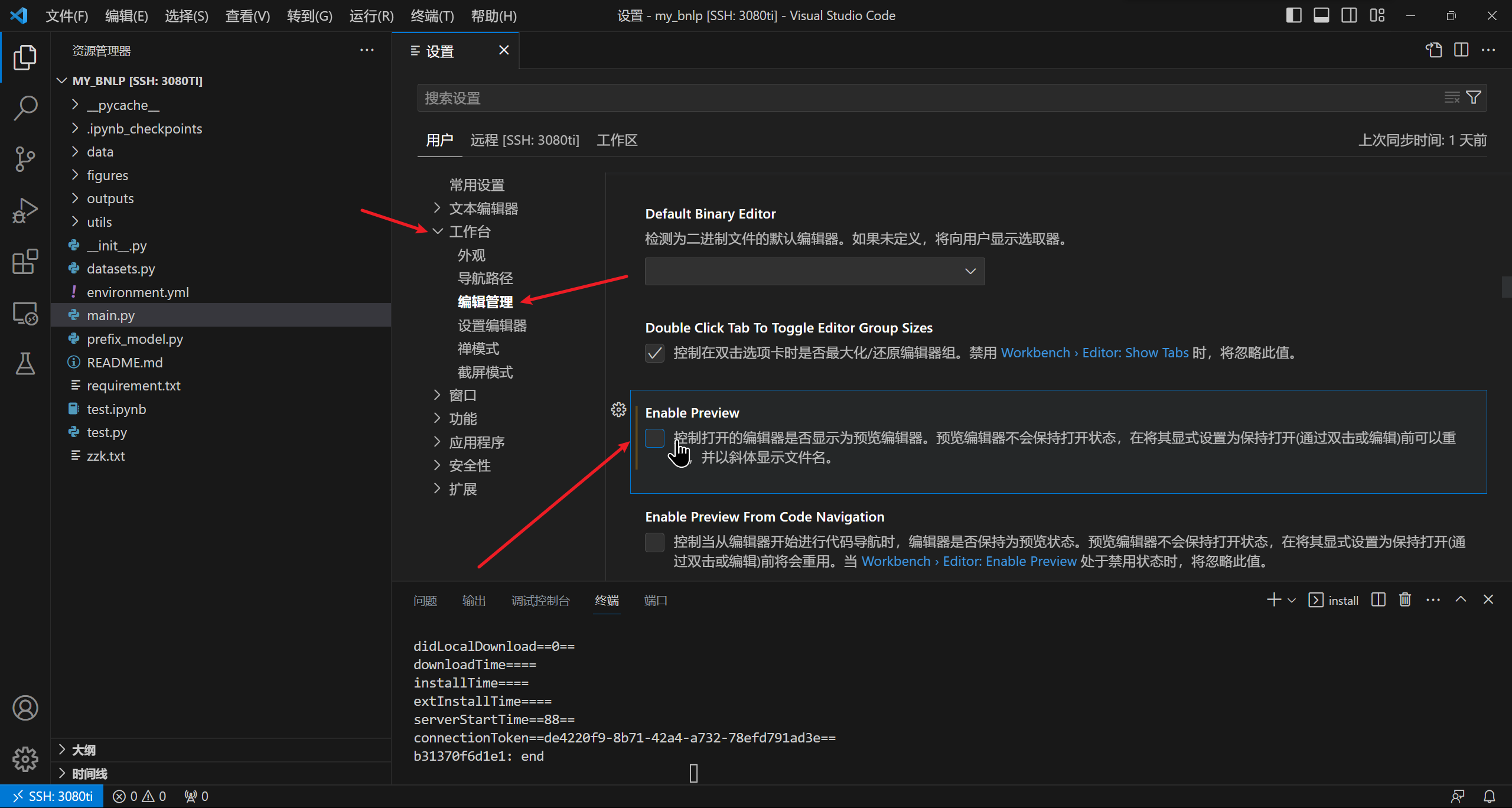Switch to the 调试控制台 panel tab
This screenshot has height=808, width=1512.
pos(540,601)
